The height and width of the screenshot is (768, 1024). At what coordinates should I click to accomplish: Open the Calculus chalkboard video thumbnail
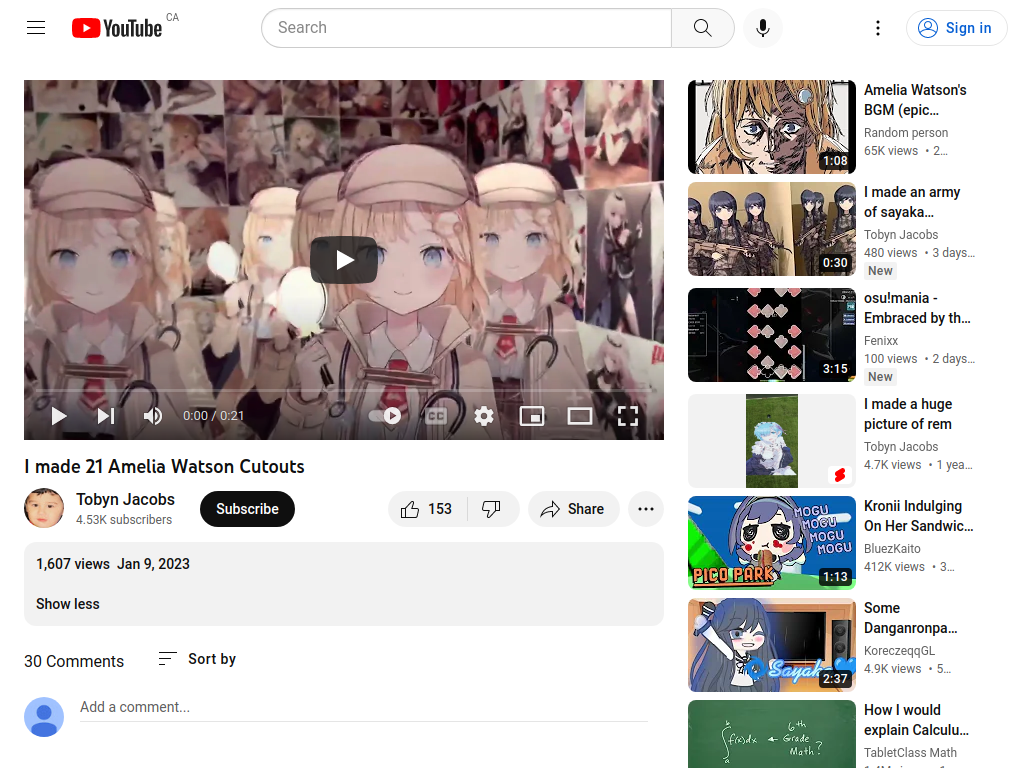click(772, 734)
